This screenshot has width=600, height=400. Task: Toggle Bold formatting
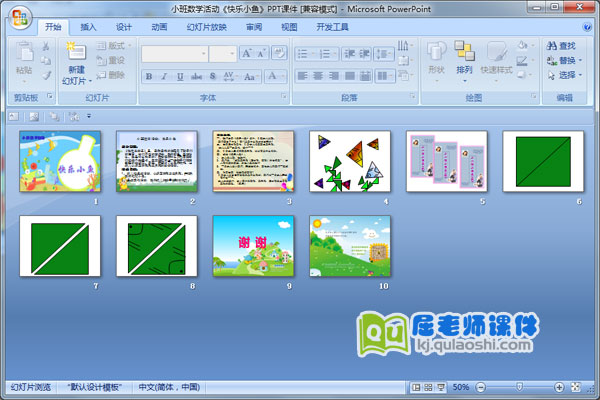[x=149, y=77]
